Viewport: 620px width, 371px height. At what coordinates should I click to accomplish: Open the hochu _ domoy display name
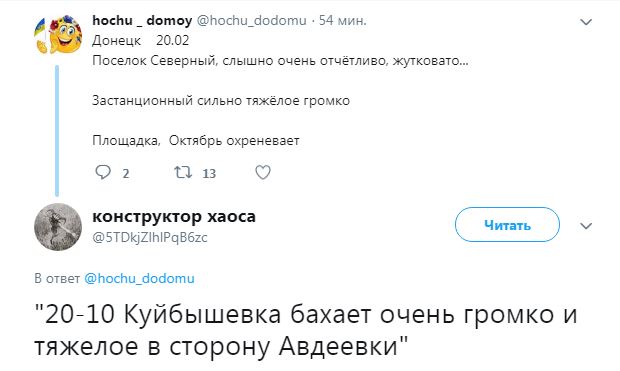pos(142,20)
